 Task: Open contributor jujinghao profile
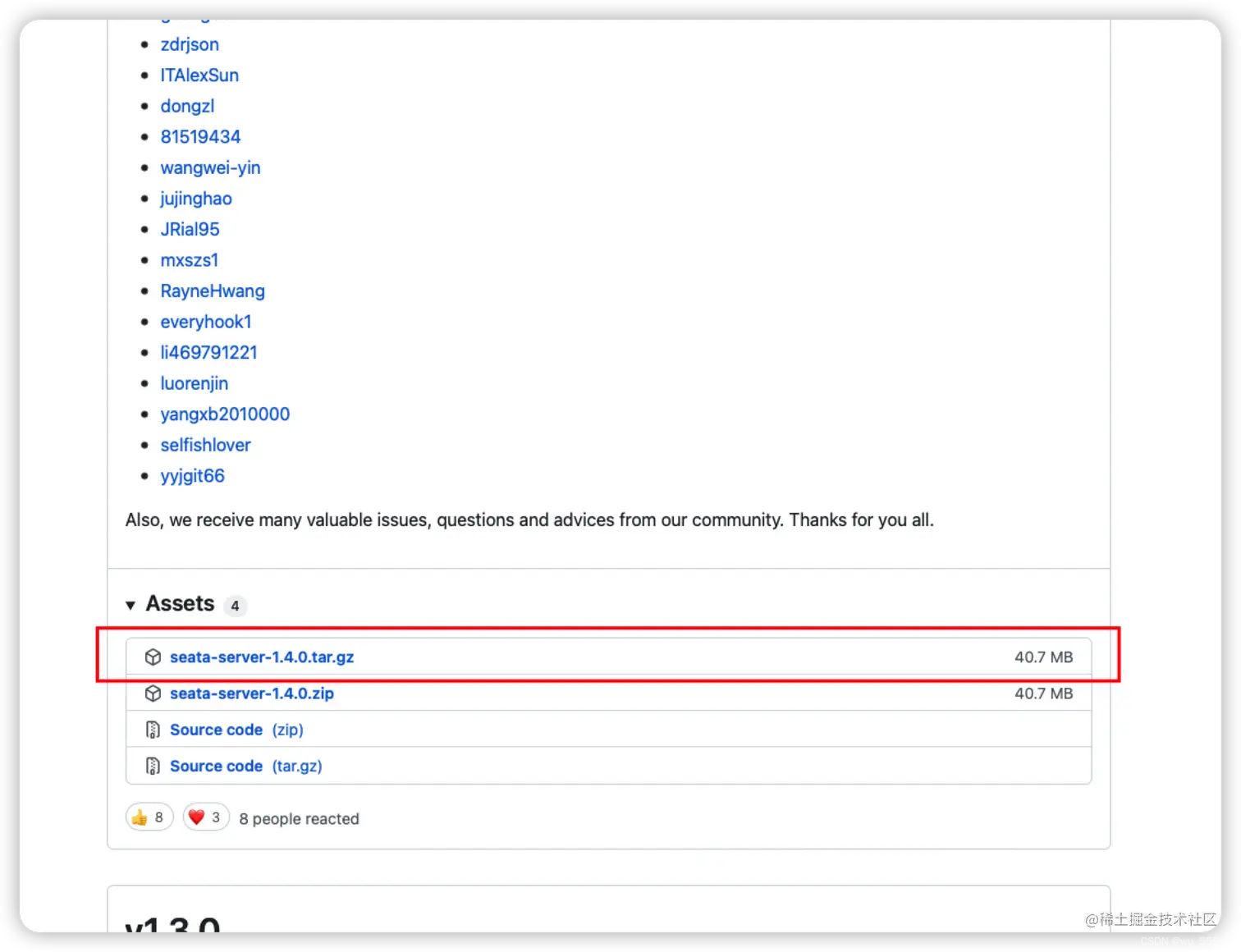click(196, 199)
